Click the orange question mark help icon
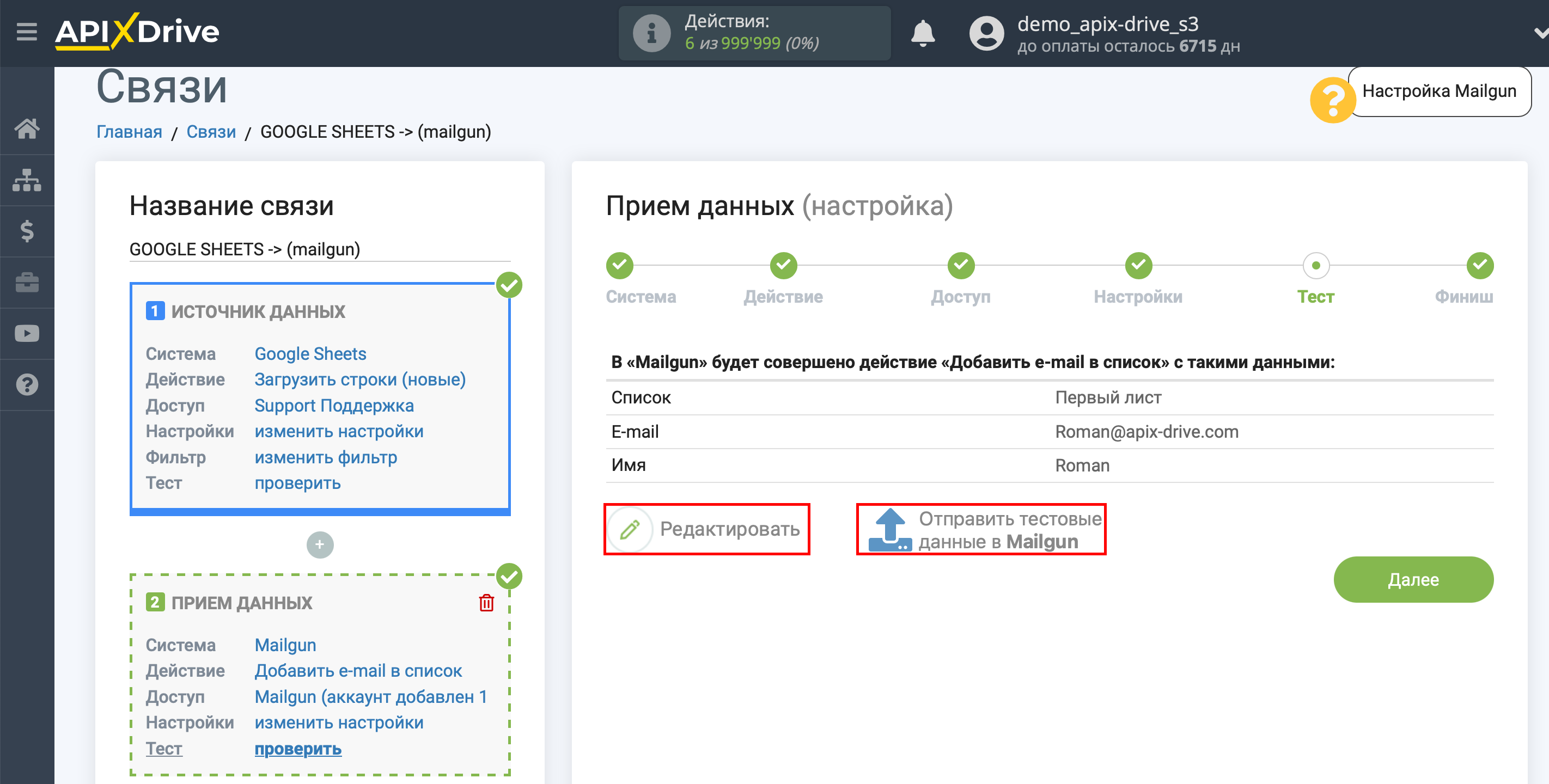 (x=1333, y=100)
